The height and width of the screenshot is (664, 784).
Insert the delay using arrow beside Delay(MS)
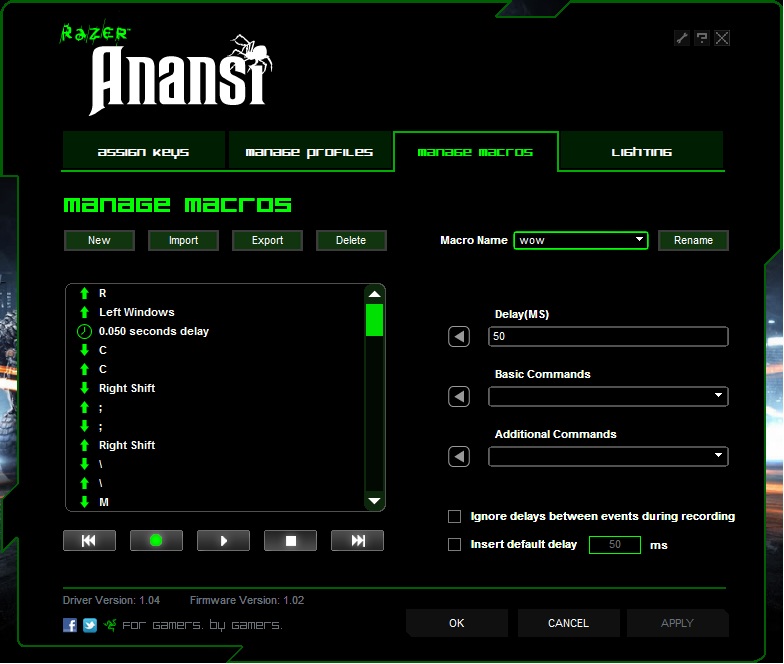pyautogui.click(x=458, y=336)
